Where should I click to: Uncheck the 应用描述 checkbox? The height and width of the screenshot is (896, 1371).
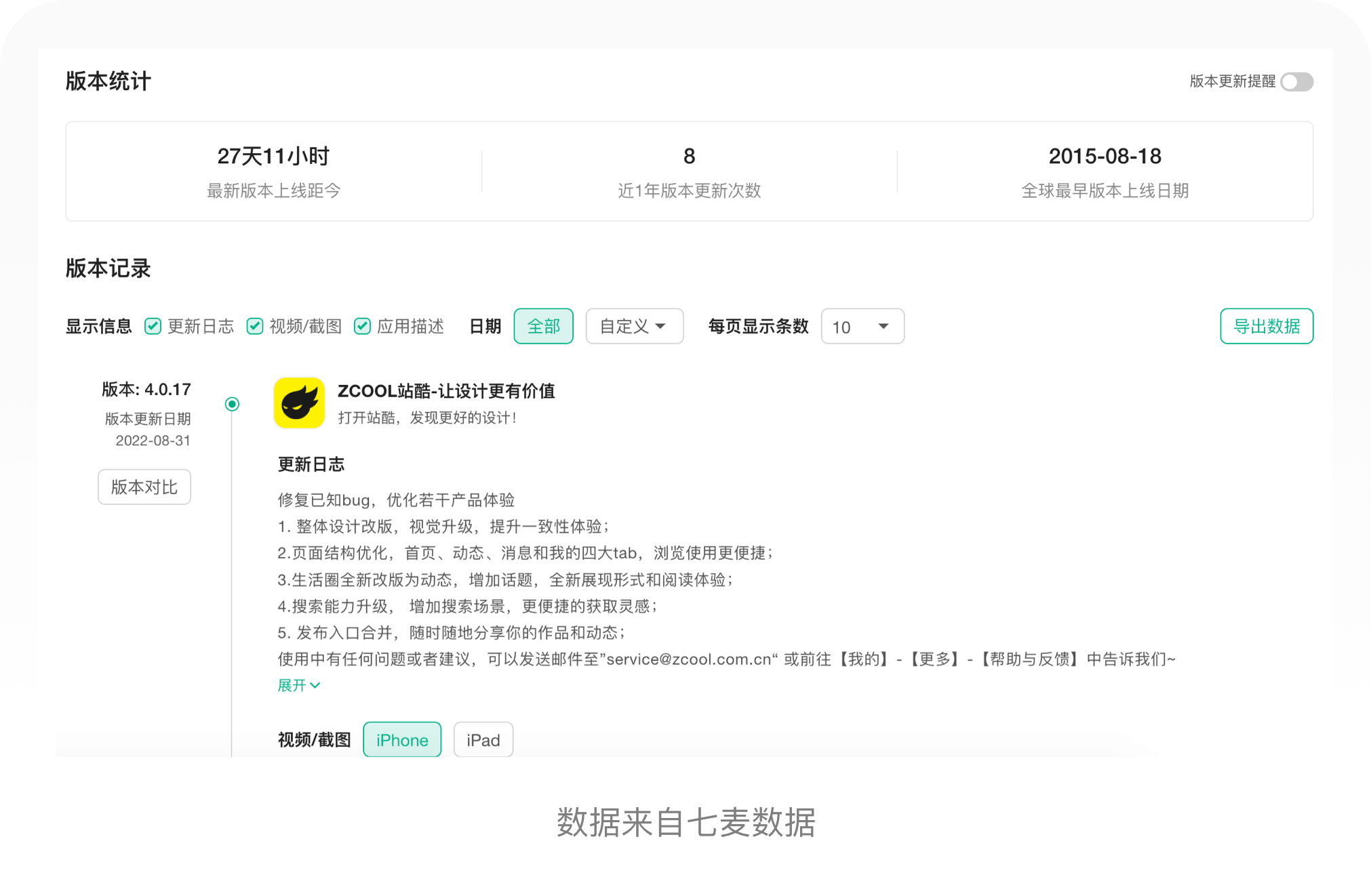pyautogui.click(x=363, y=327)
